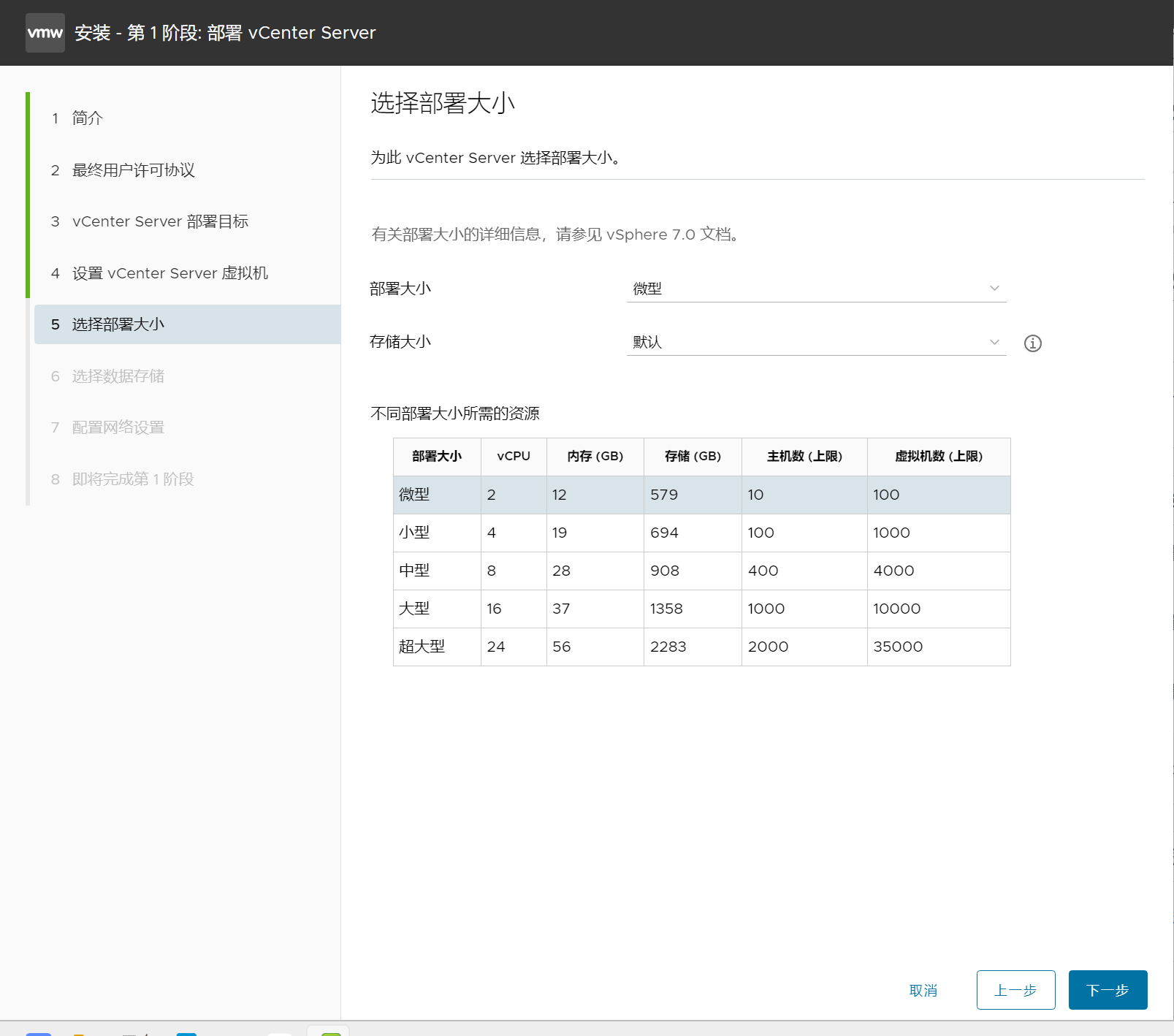Image resolution: width=1174 pixels, height=1036 pixels.
Task: Click VM limit value 10000
Action: point(896,609)
